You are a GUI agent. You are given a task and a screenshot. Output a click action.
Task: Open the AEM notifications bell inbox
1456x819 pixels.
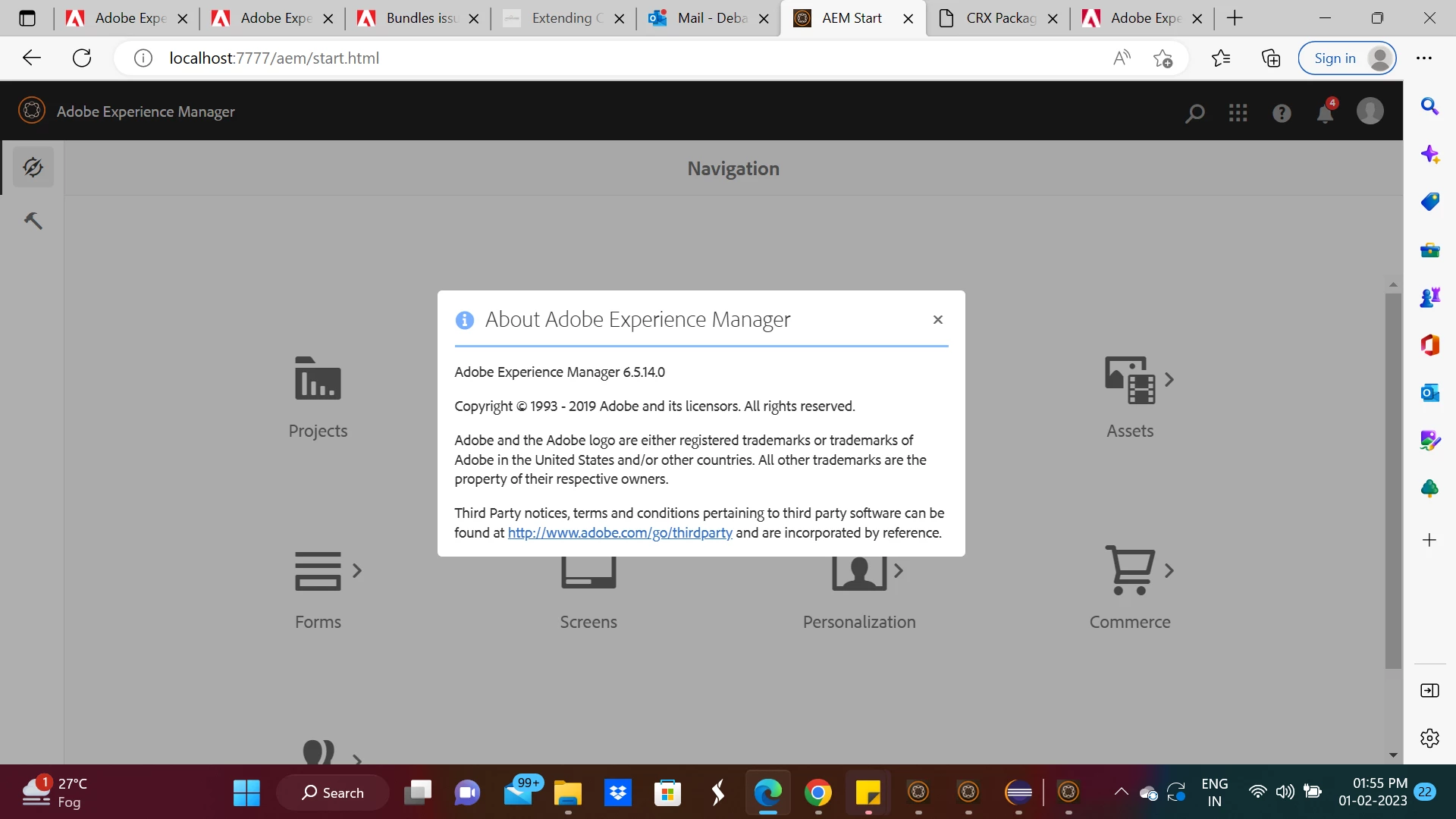(1325, 113)
